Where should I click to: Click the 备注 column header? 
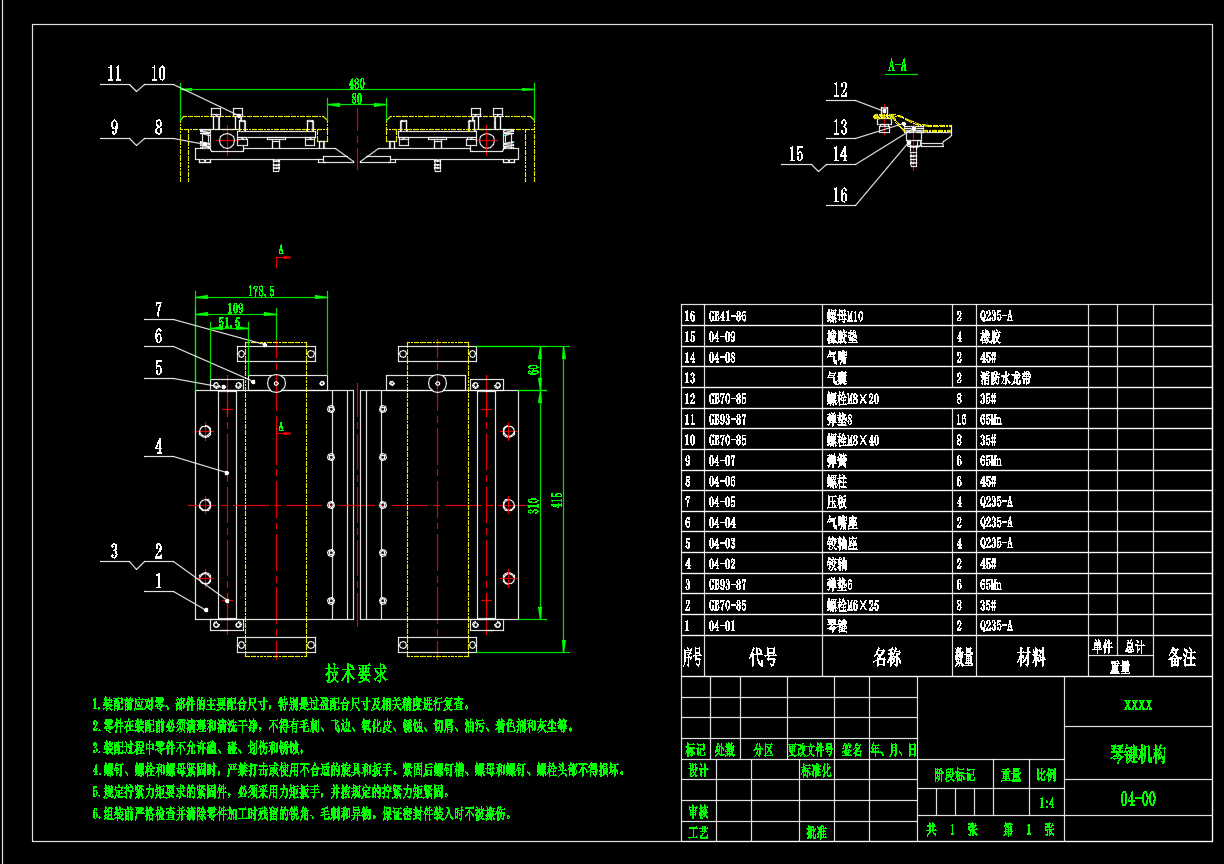[1181, 657]
